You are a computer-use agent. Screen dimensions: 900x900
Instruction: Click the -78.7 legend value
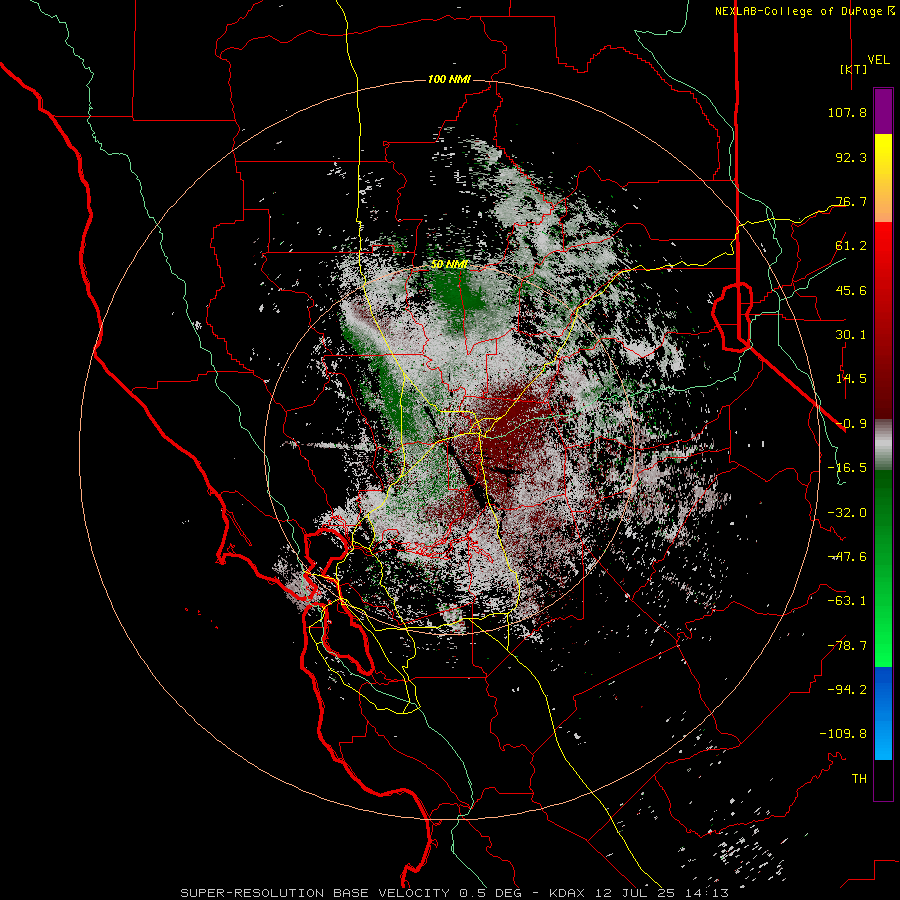click(847, 645)
